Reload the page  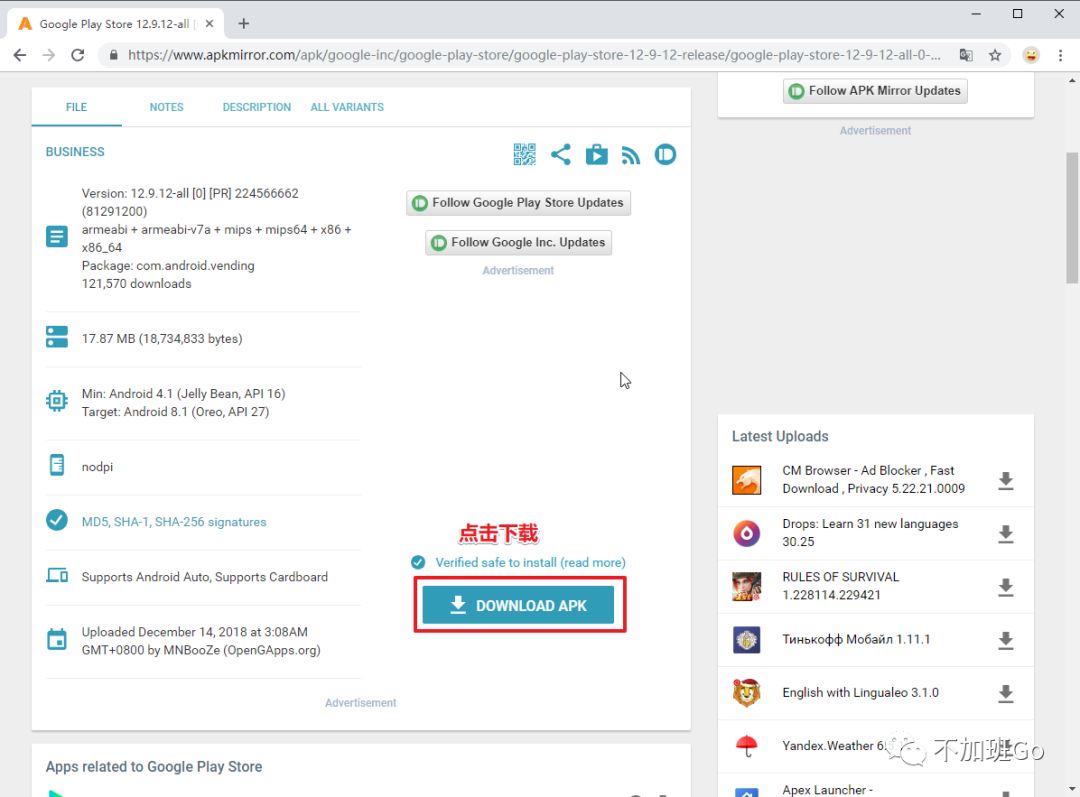pyautogui.click(x=78, y=55)
